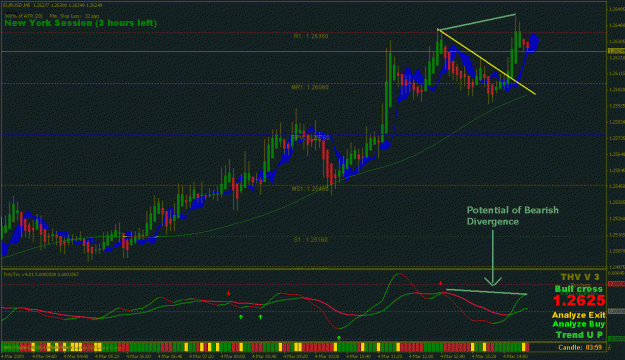
Task: Click the large red 1.2625 price readout
Action: click(x=579, y=301)
